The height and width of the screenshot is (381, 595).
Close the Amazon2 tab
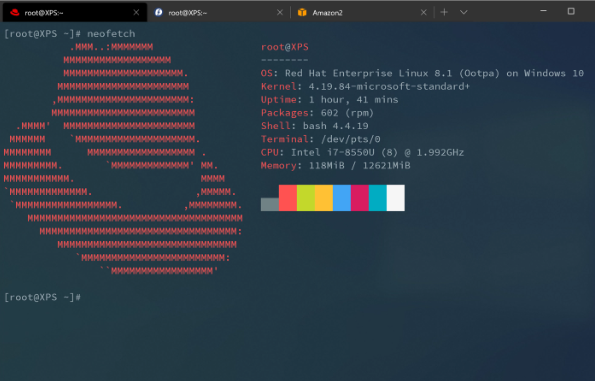(423, 13)
